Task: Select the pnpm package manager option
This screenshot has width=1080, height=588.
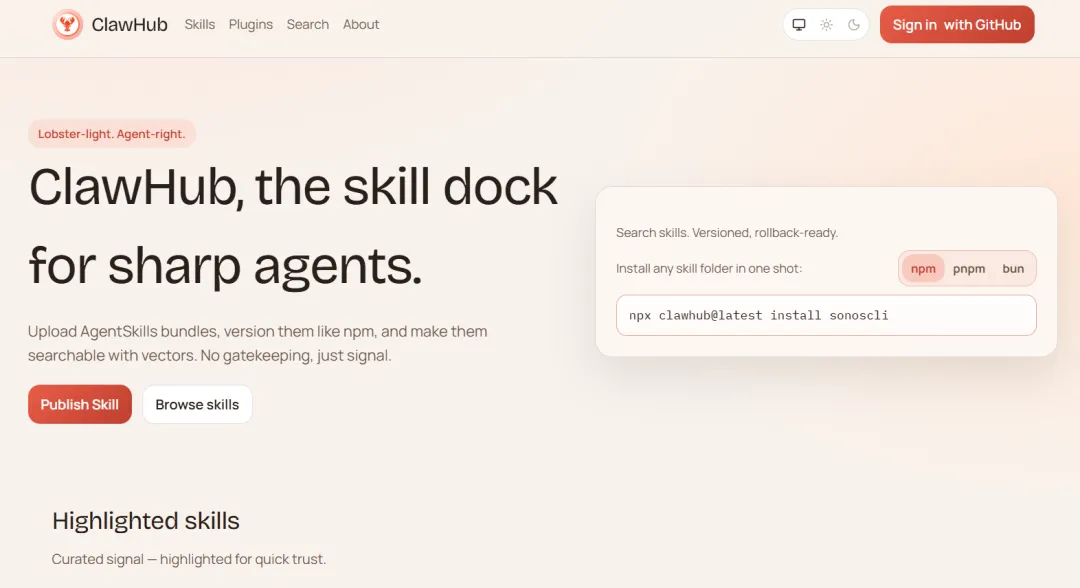Action: click(969, 269)
